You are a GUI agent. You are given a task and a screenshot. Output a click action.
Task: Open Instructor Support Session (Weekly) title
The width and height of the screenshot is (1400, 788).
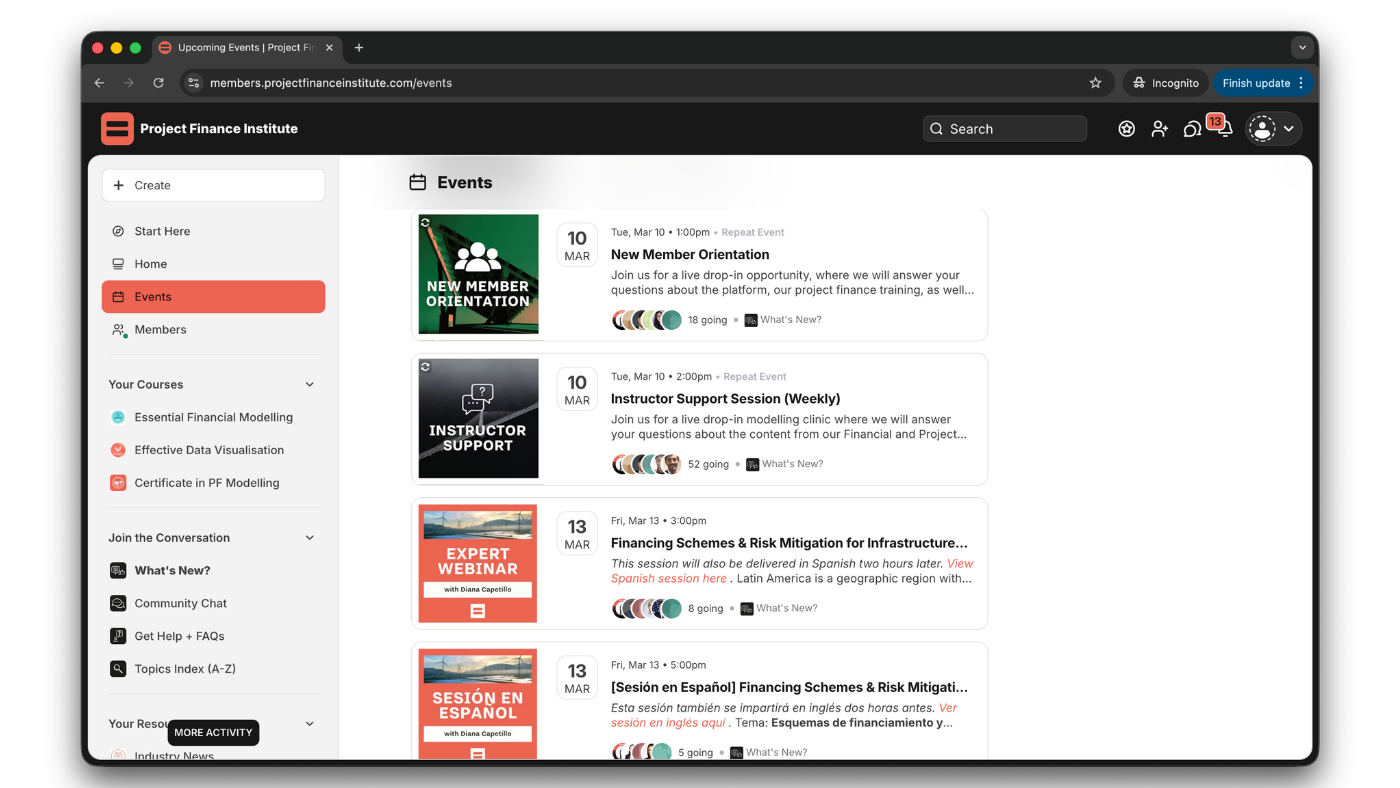725,399
